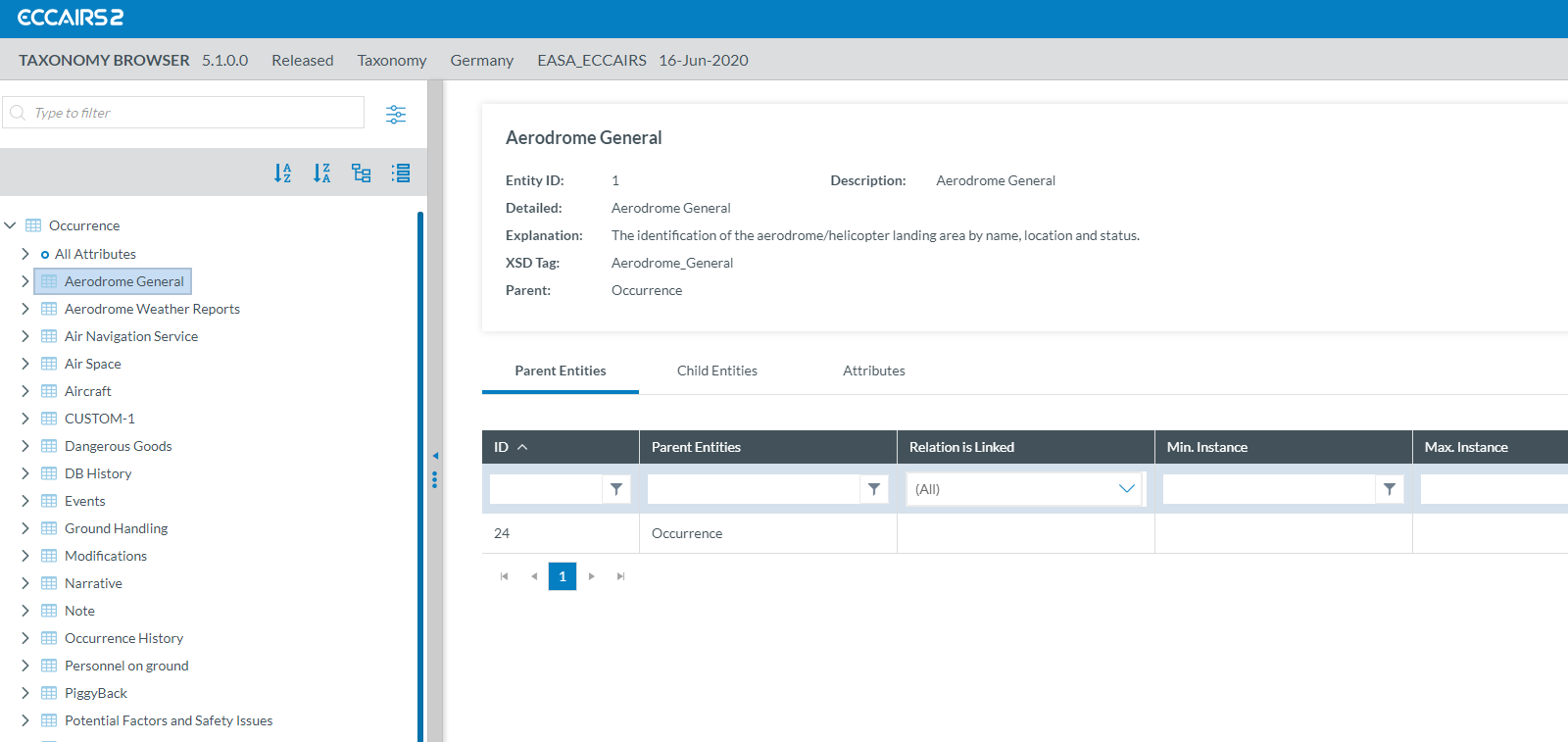Click the panel splitter collapse handle

pyautogui.click(x=435, y=456)
